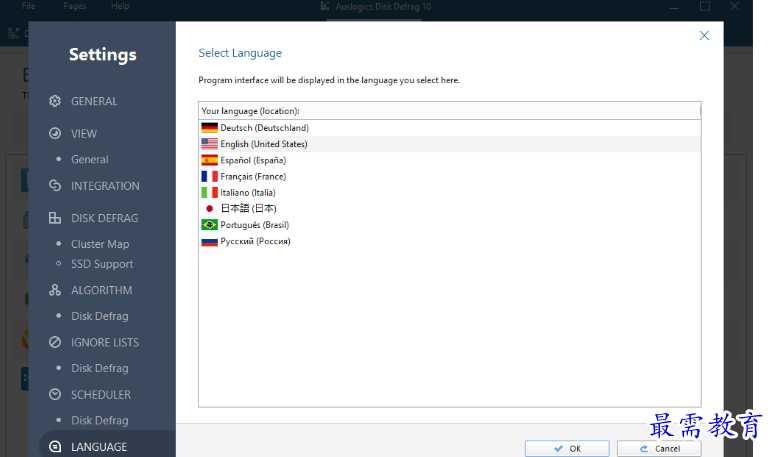
Task: Open the LANGUAGE settings section
Action: tap(99, 447)
